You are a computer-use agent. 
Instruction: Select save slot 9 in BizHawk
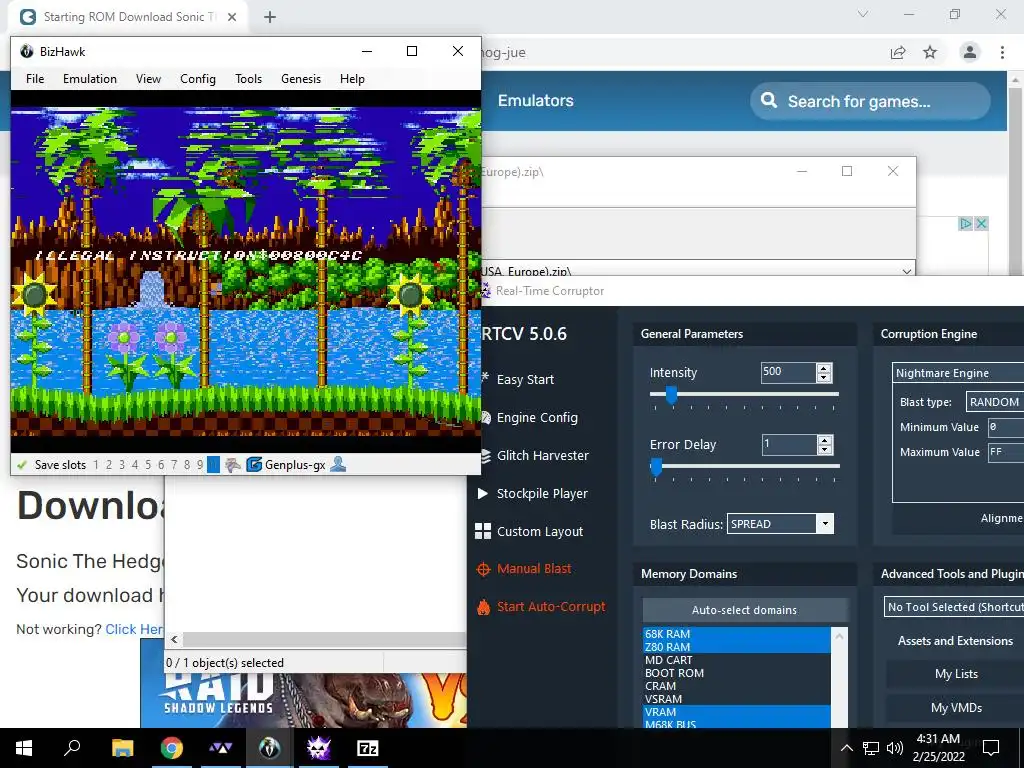[200, 465]
